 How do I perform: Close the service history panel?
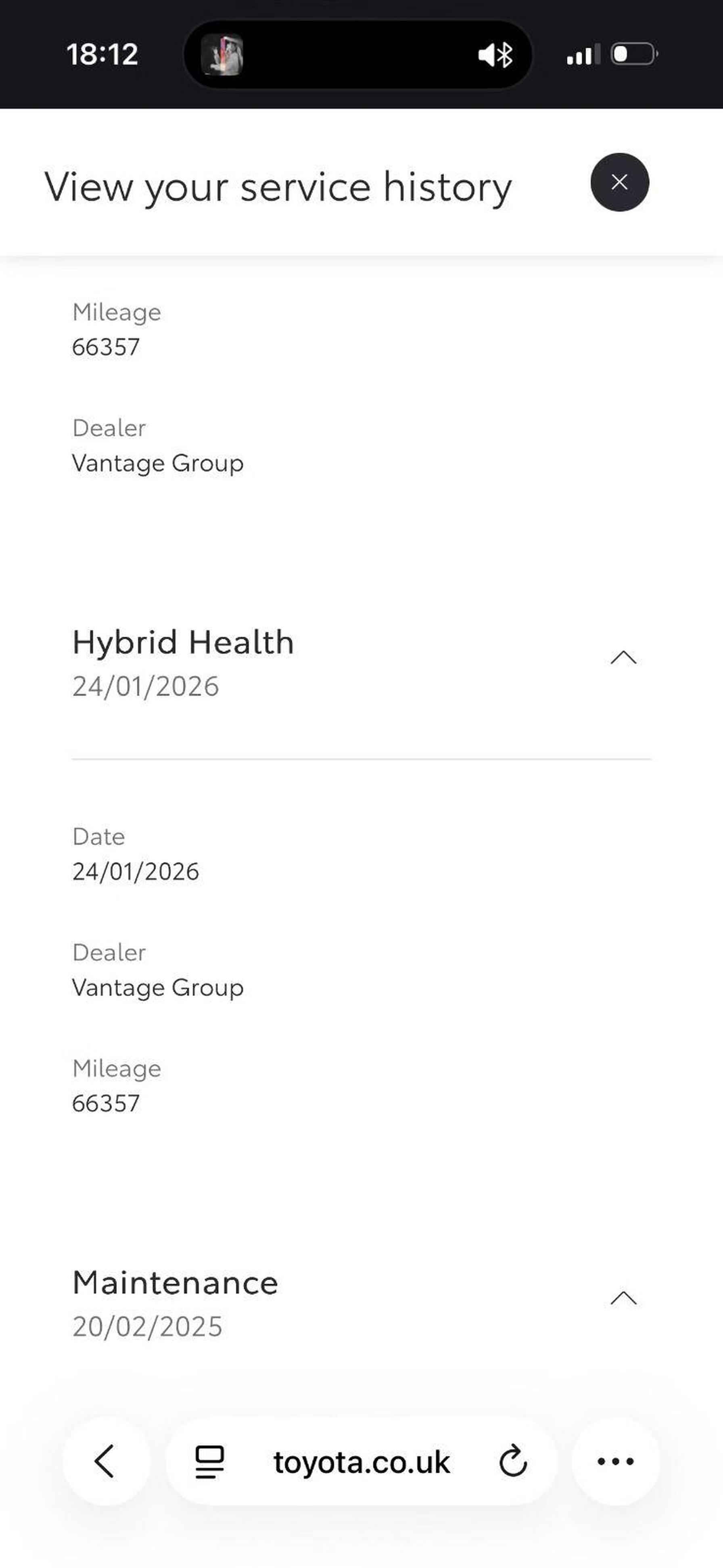[620, 182]
